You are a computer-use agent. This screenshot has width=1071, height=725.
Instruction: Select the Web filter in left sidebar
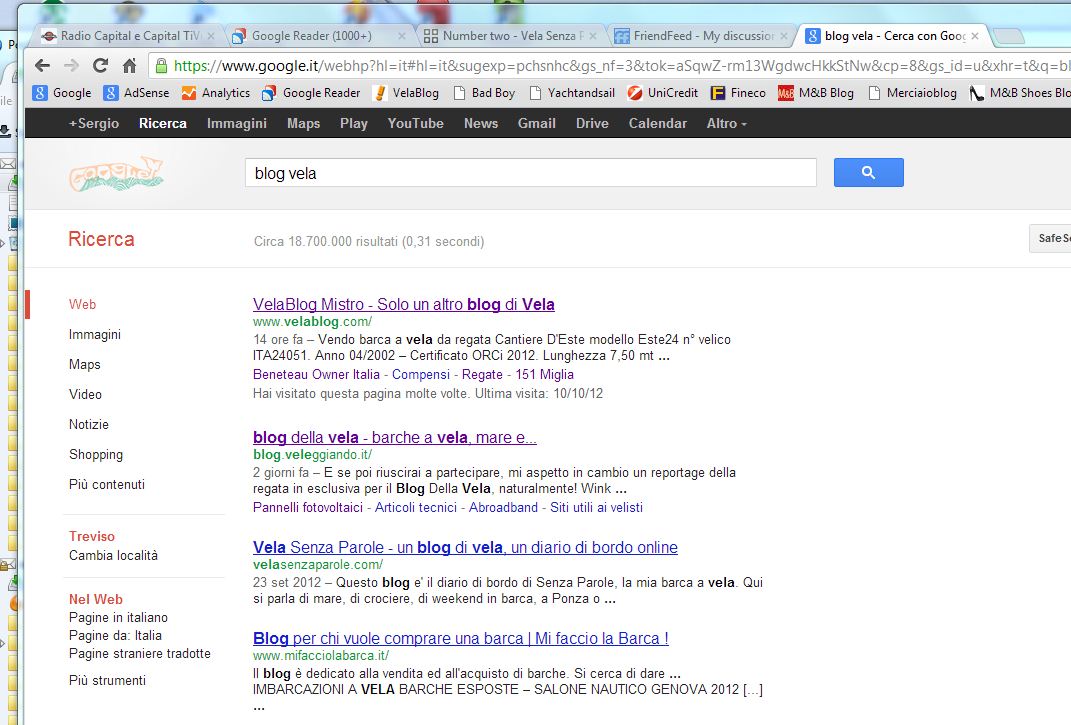(83, 305)
